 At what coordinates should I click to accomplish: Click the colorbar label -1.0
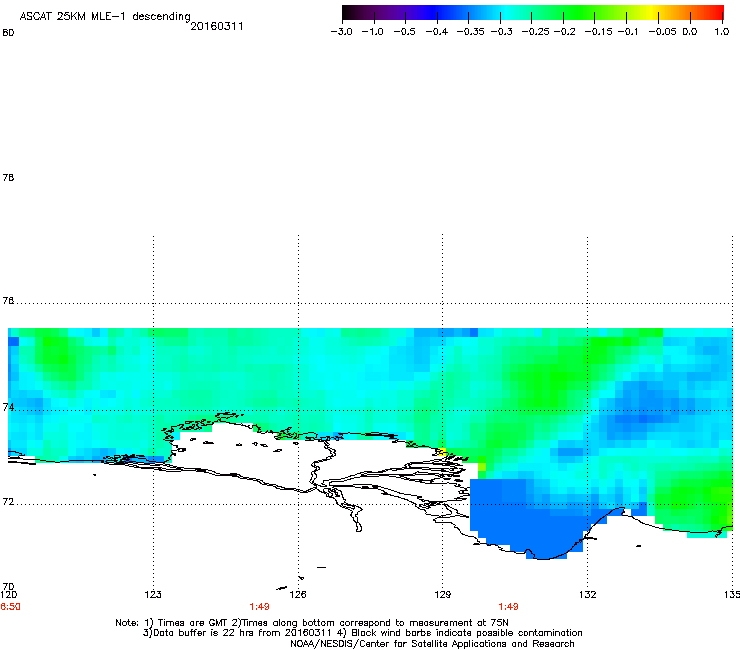click(372, 32)
